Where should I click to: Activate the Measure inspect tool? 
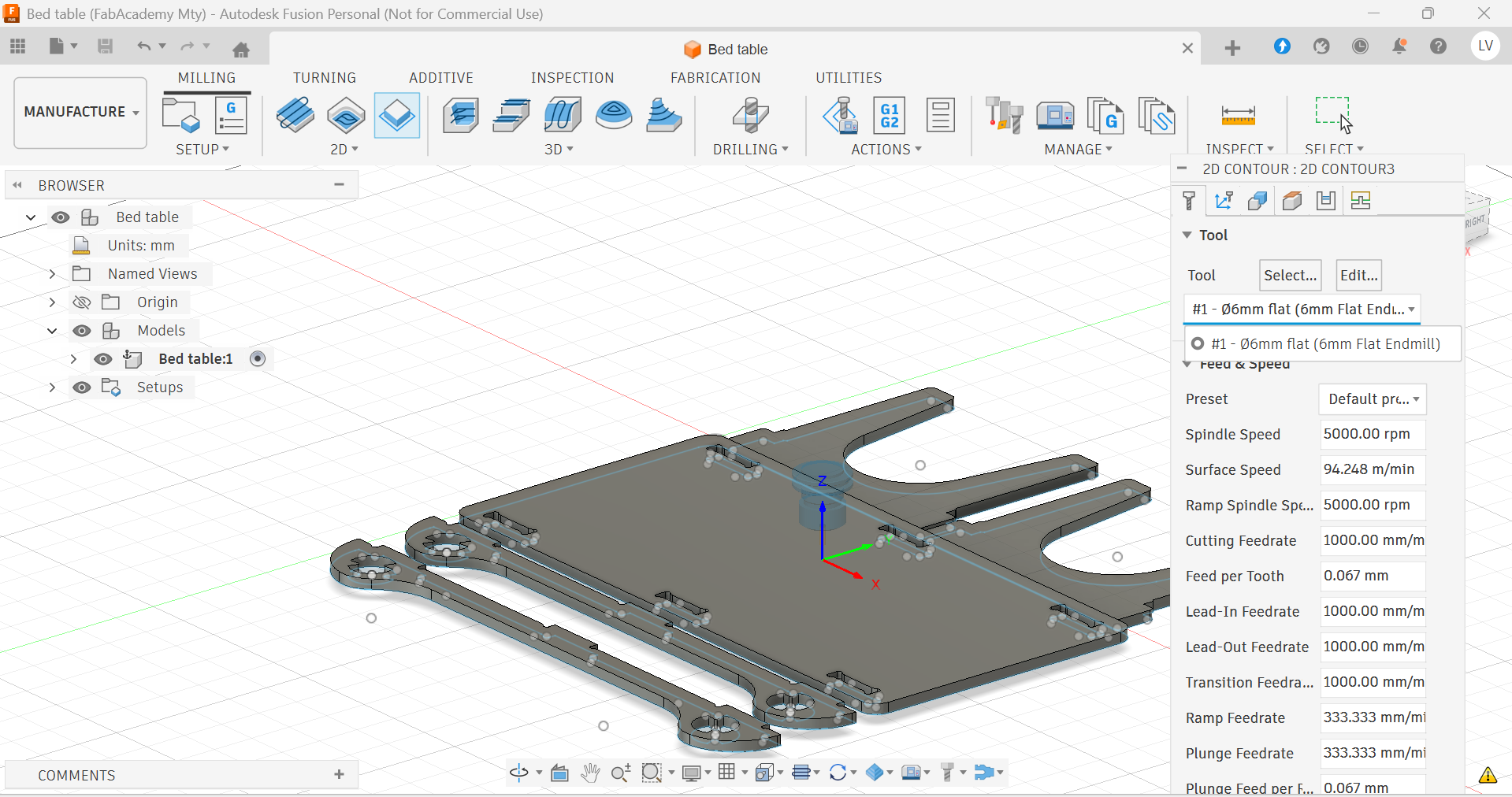[1238, 115]
